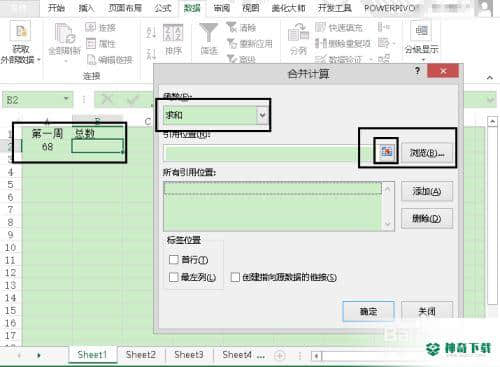Enable the Left column checkbox
This screenshot has height=367, width=500.
174,277
